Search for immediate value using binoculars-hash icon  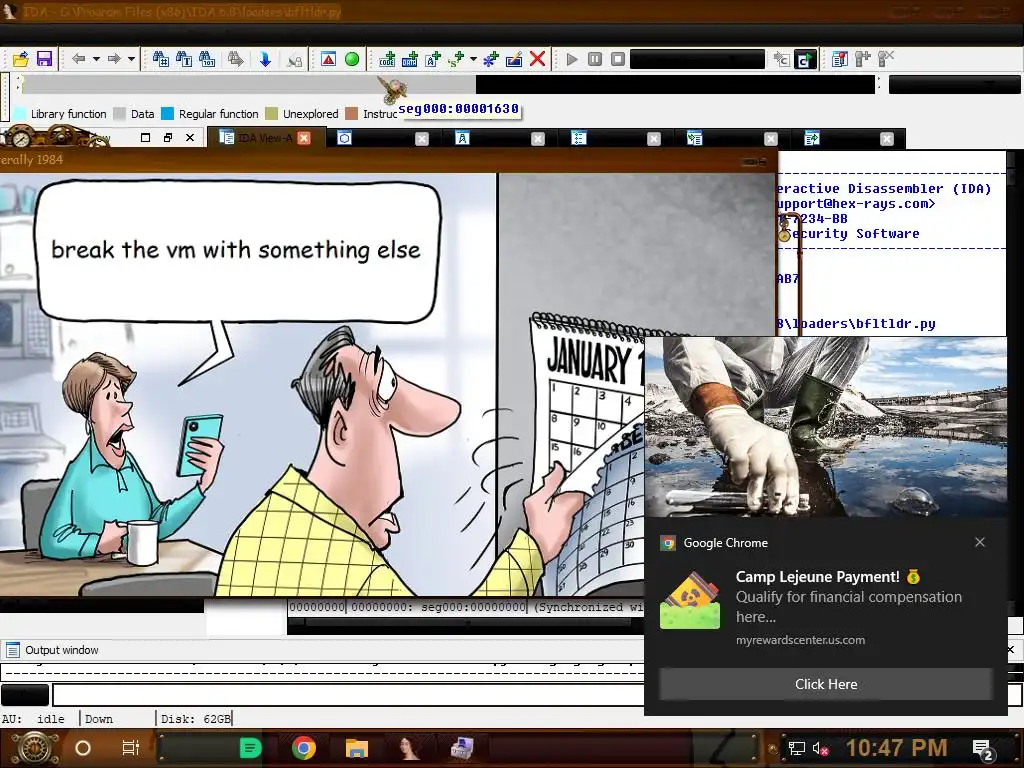161,59
